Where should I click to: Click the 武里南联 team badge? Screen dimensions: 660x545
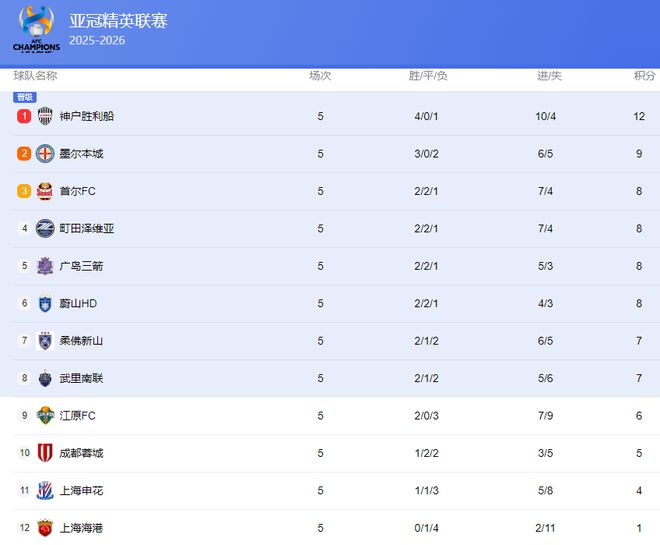pos(45,378)
